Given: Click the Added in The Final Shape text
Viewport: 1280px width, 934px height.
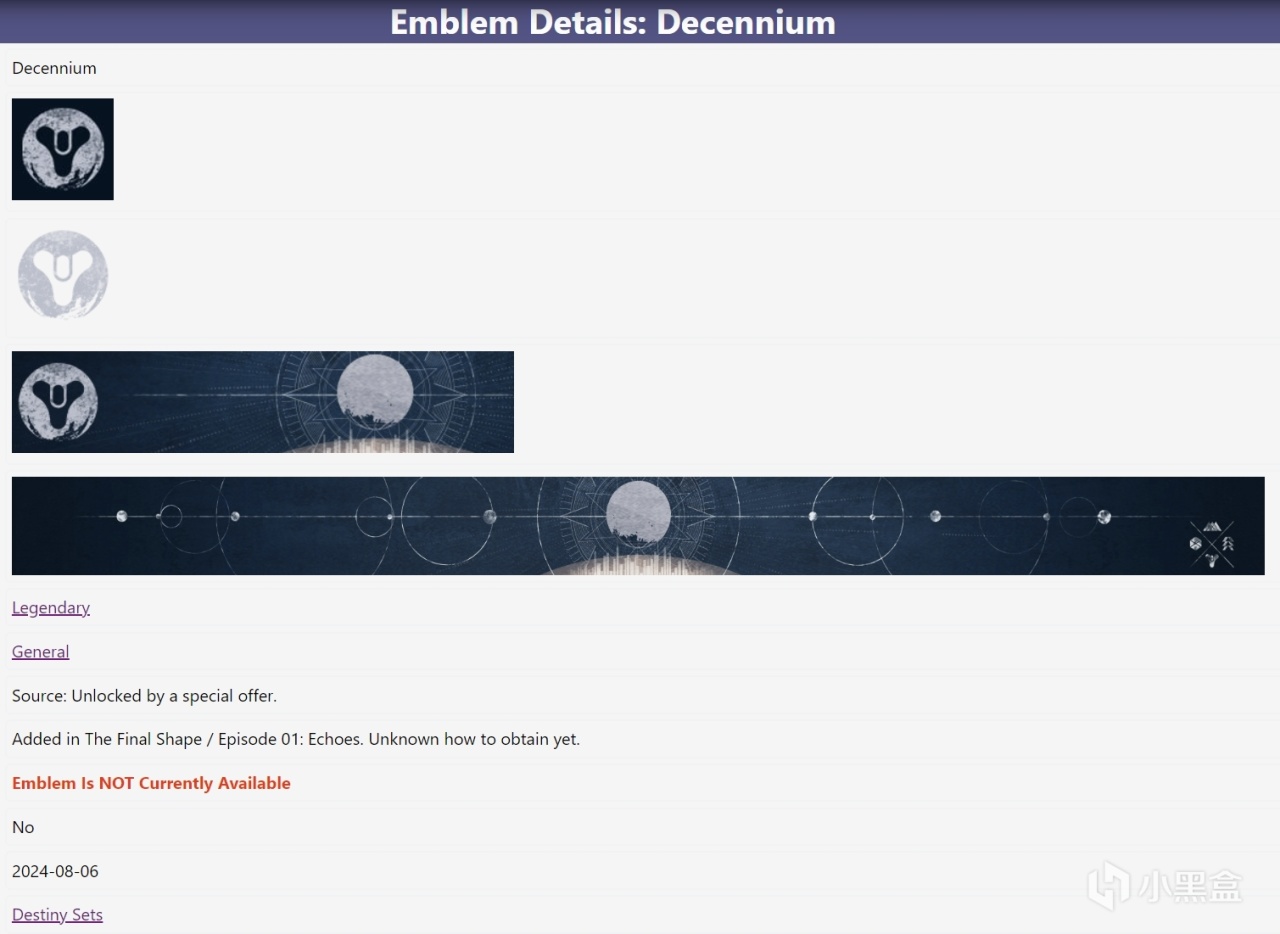Looking at the screenshot, I should 296,740.
